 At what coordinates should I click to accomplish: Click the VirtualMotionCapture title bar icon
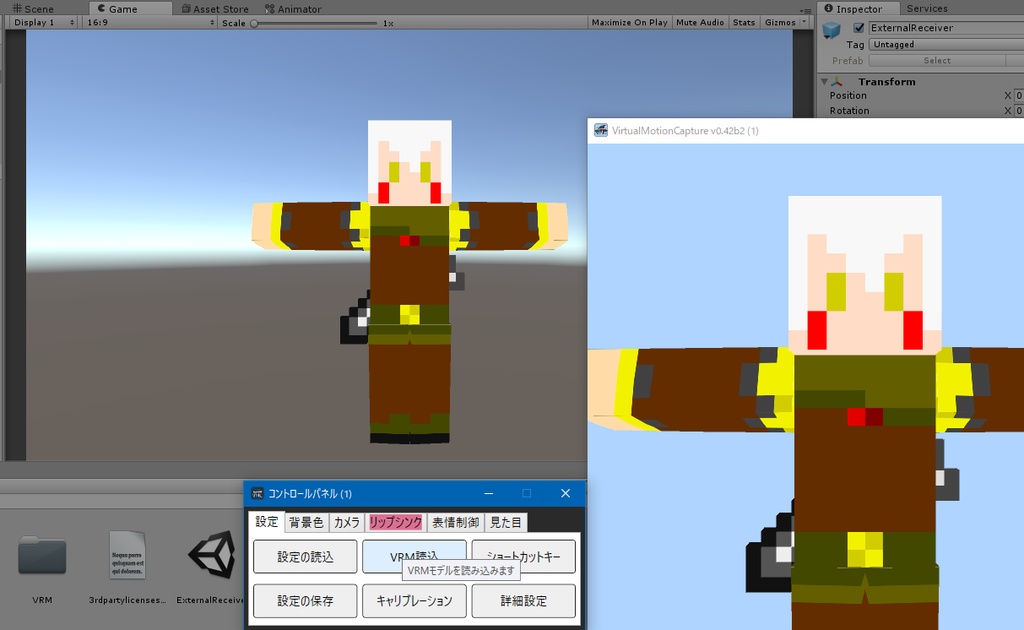coord(600,130)
